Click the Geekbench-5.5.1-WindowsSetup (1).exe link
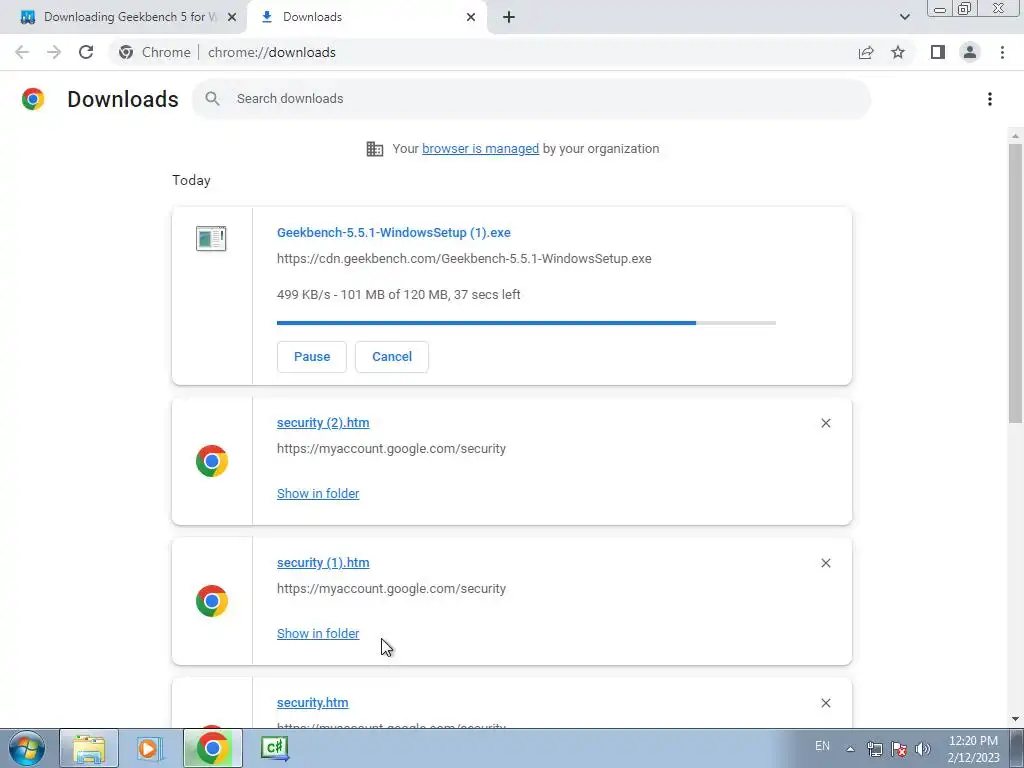 (x=394, y=232)
